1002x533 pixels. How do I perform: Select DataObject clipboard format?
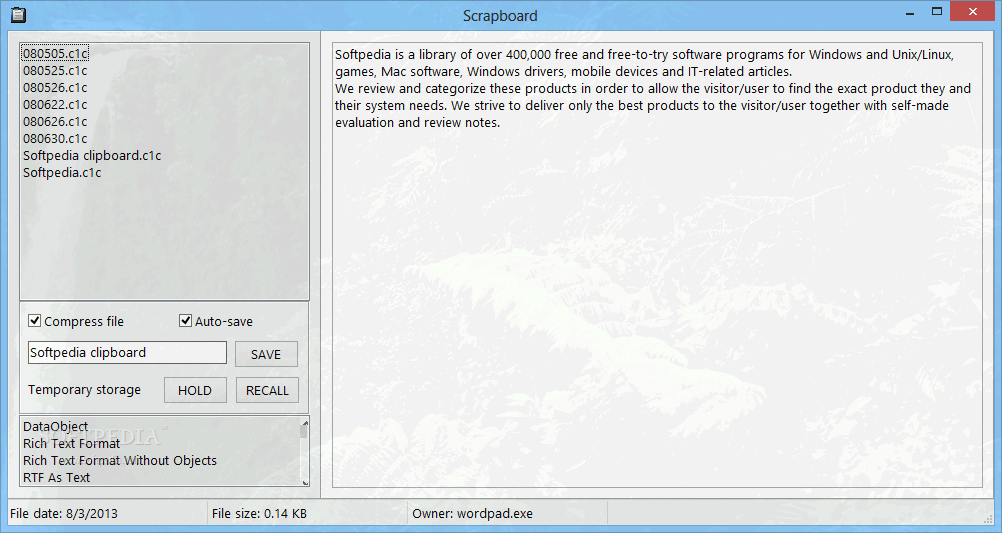tap(56, 426)
